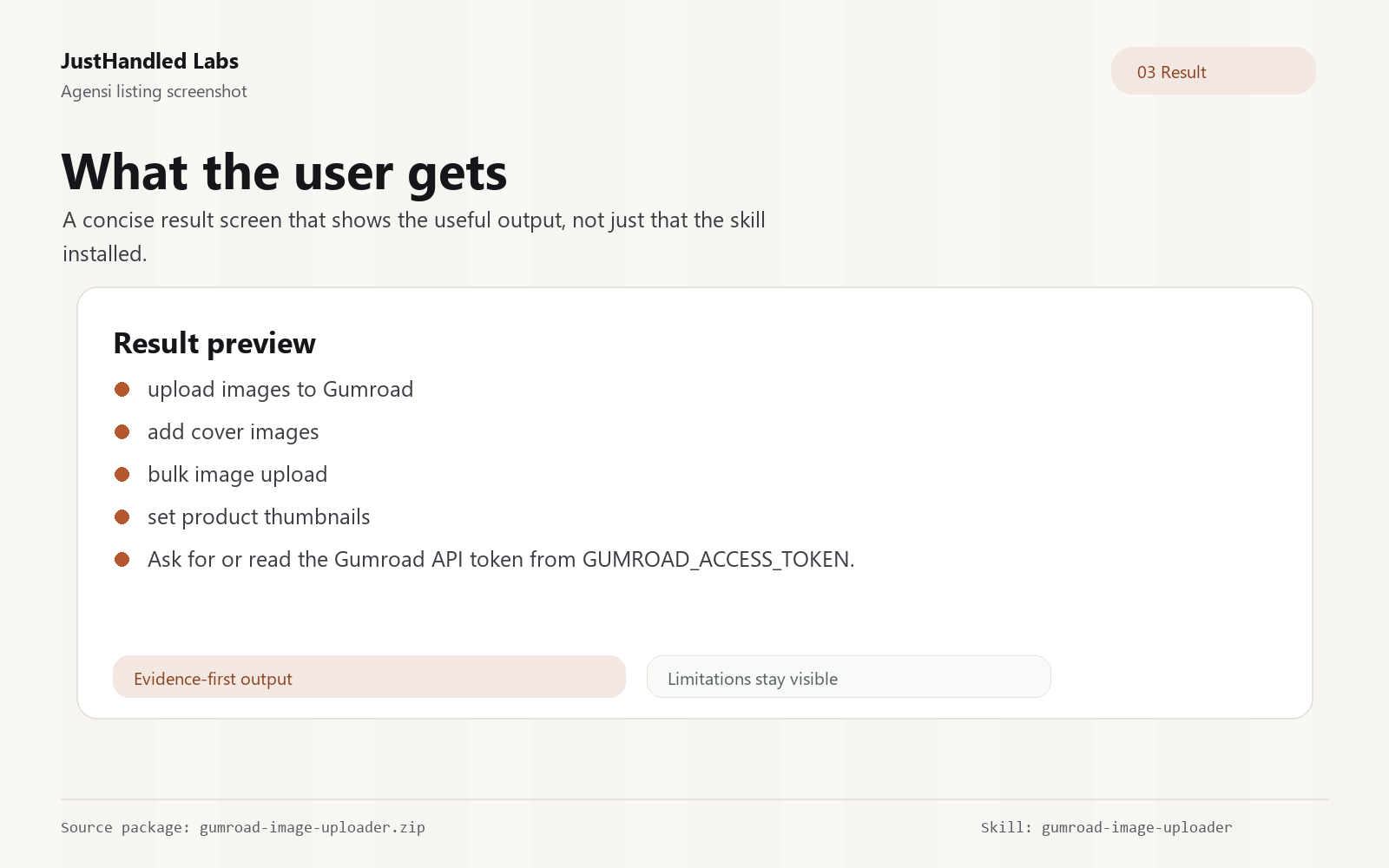This screenshot has height=868, width=1389.
Task: Select 'upload images to Gumroad' list item
Action: click(280, 390)
